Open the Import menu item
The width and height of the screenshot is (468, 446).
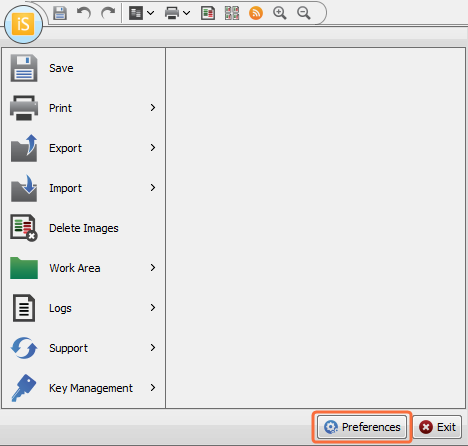coord(83,188)
